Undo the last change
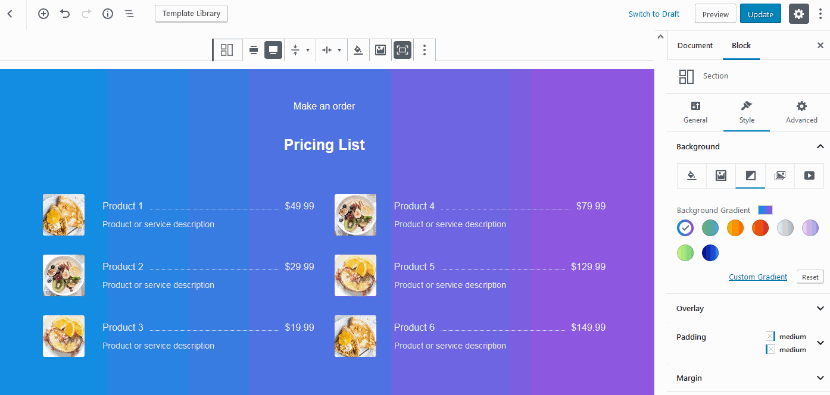The height and width of the screenshot is (395, 830). click(x=65, y=14)
